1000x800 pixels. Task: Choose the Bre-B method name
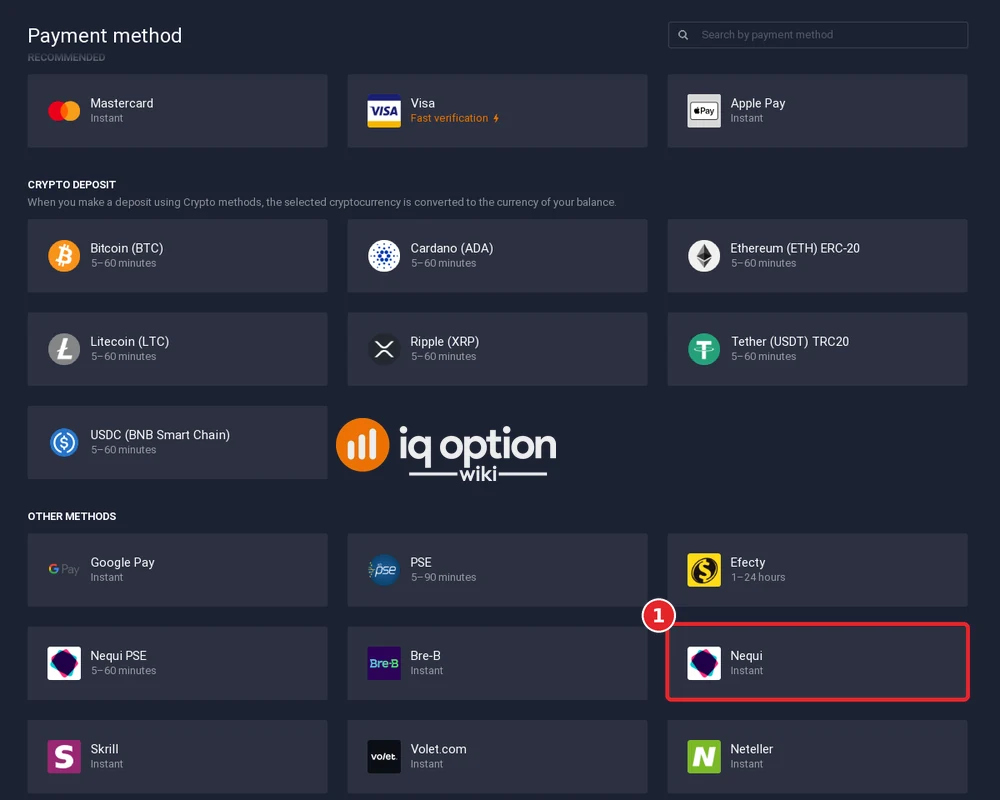pyautogui.click(x=425, y=656)
